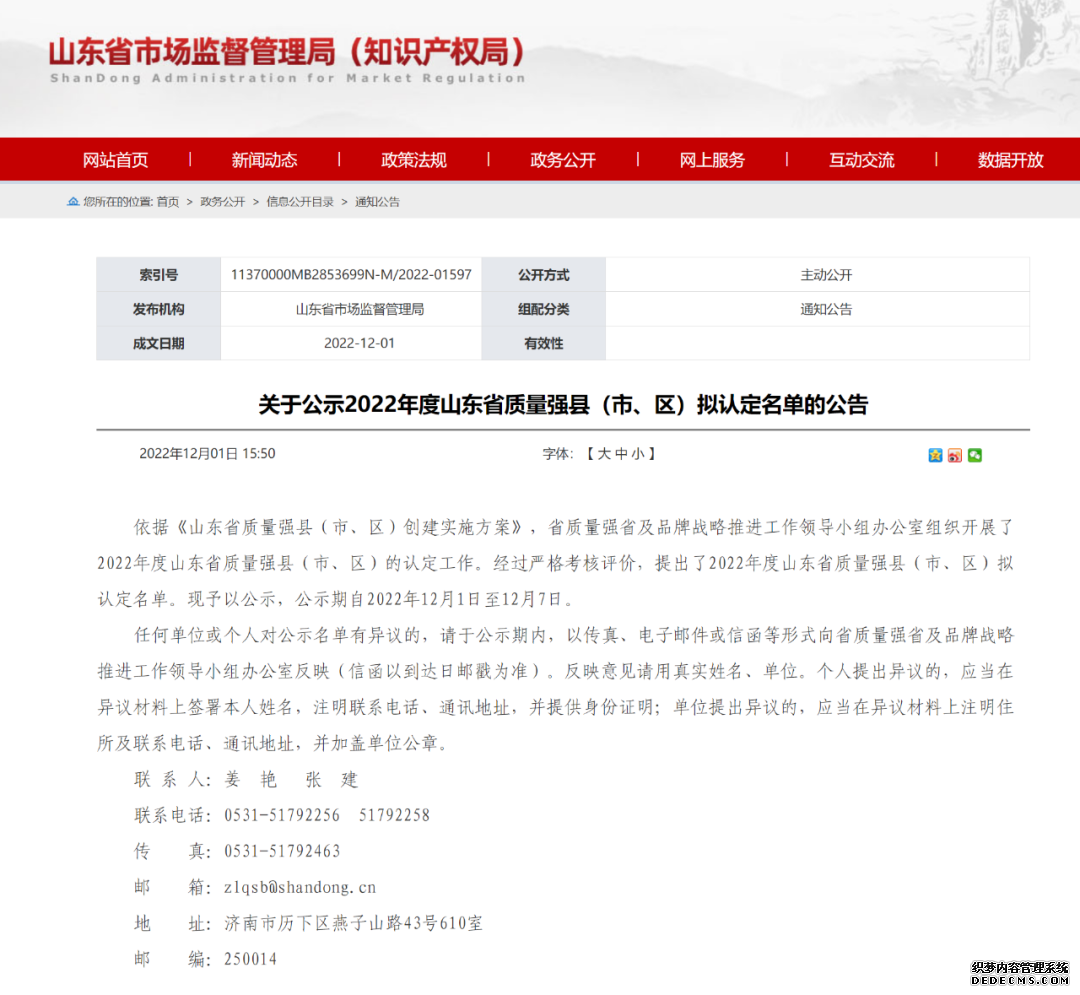
Task: Set font size to 大
Action: tap(604, 454)
